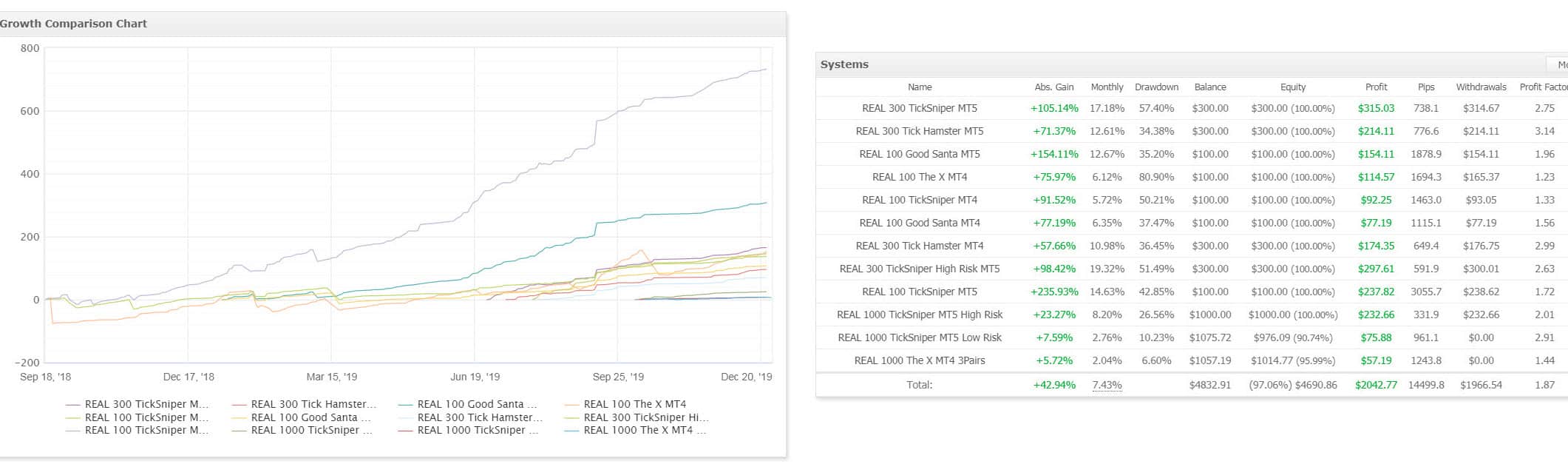Sort the table by Monthly column
This screenshot has height=464, width=1568.
coord(1107,87)
